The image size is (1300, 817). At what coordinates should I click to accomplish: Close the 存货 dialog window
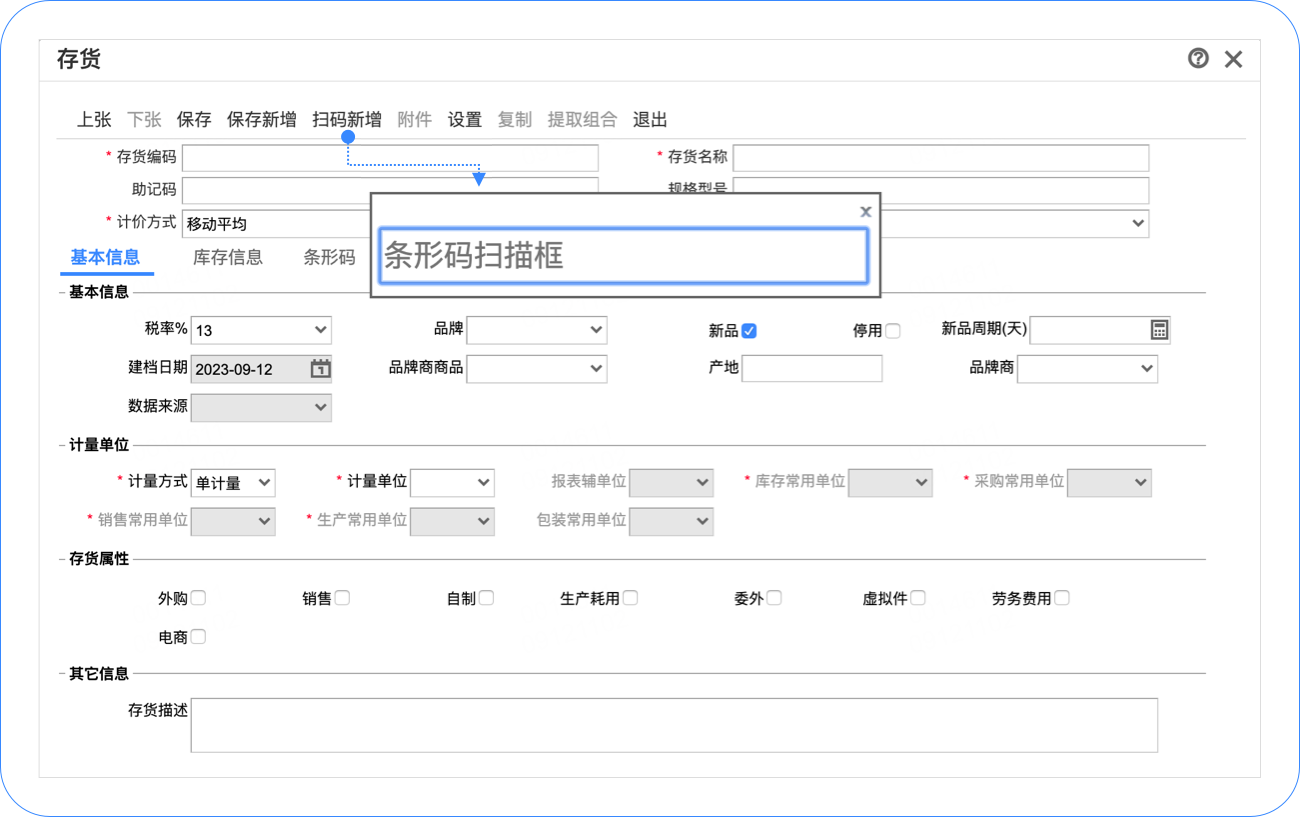1234,59
